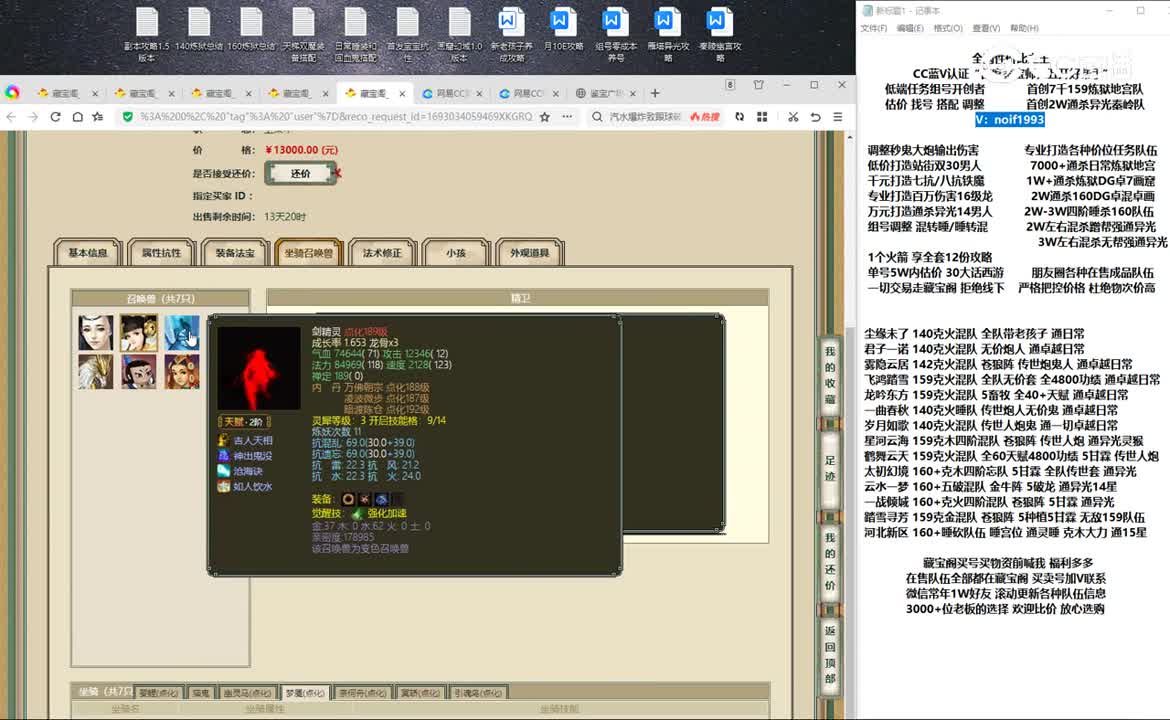Open the 副本攻略1.5版本 desktop file
1170x720 pixels.
147,34
